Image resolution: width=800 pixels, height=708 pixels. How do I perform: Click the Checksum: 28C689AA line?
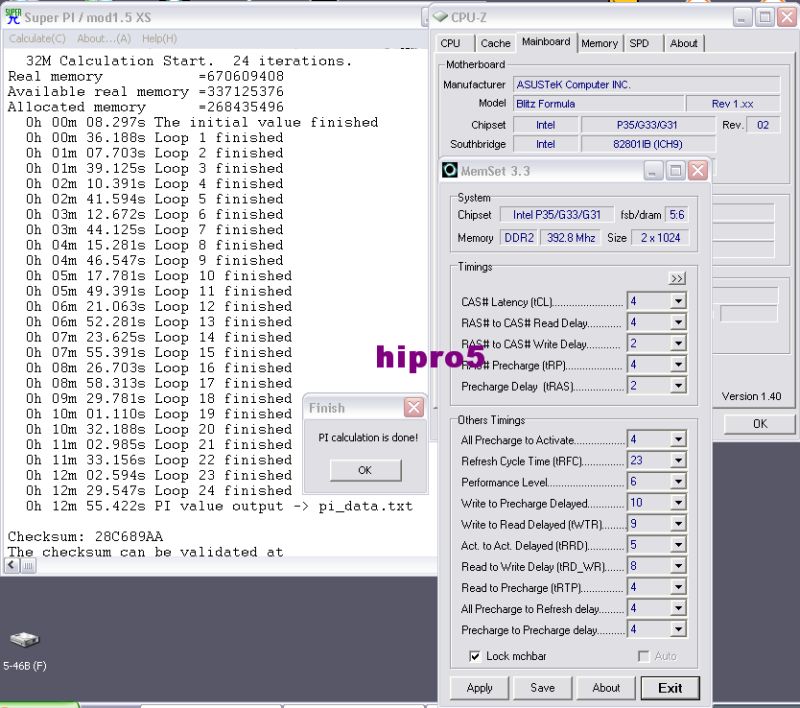[x=85, y=537]
